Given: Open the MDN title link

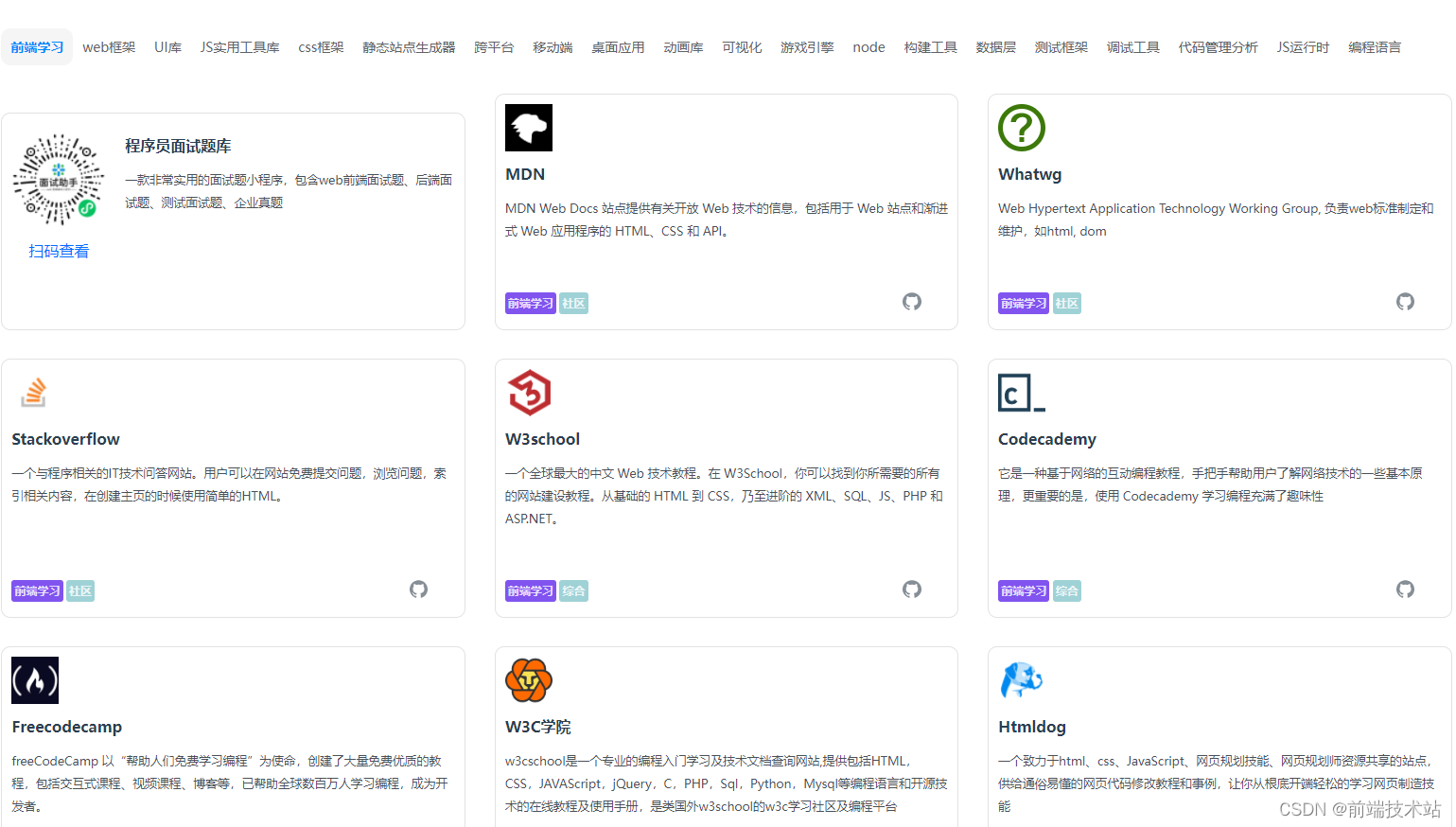Looking at the screenshot, I should pyautogui.click(x=525, y=174).
